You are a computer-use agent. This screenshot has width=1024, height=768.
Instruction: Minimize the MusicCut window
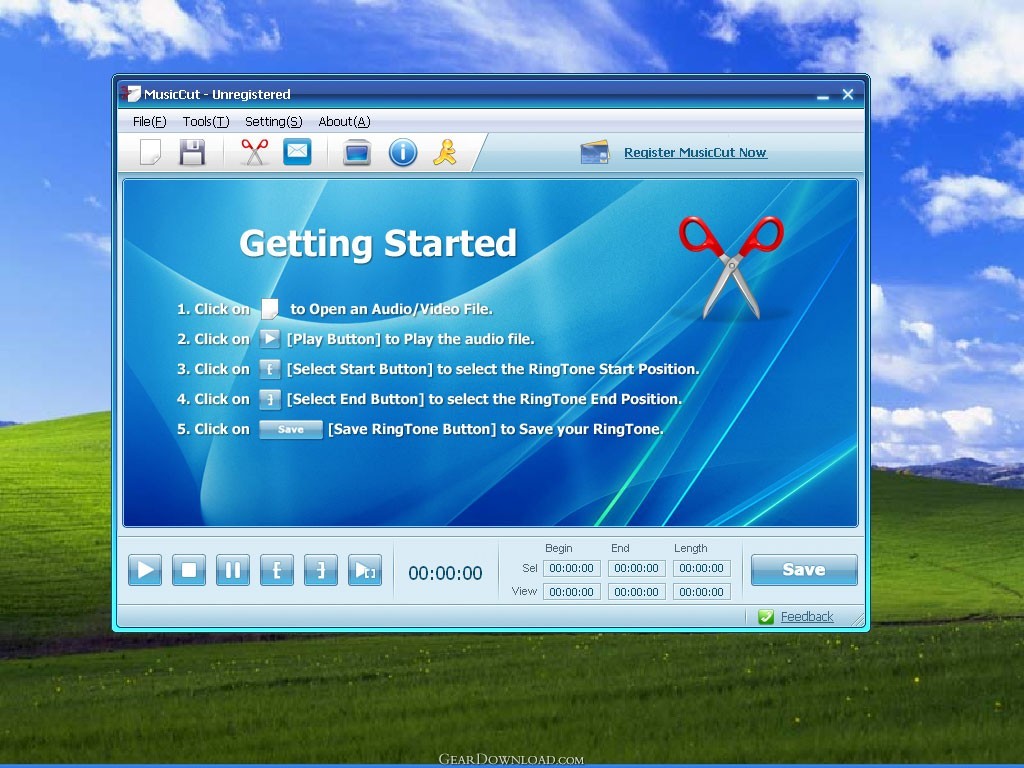[x=823, y=95]
